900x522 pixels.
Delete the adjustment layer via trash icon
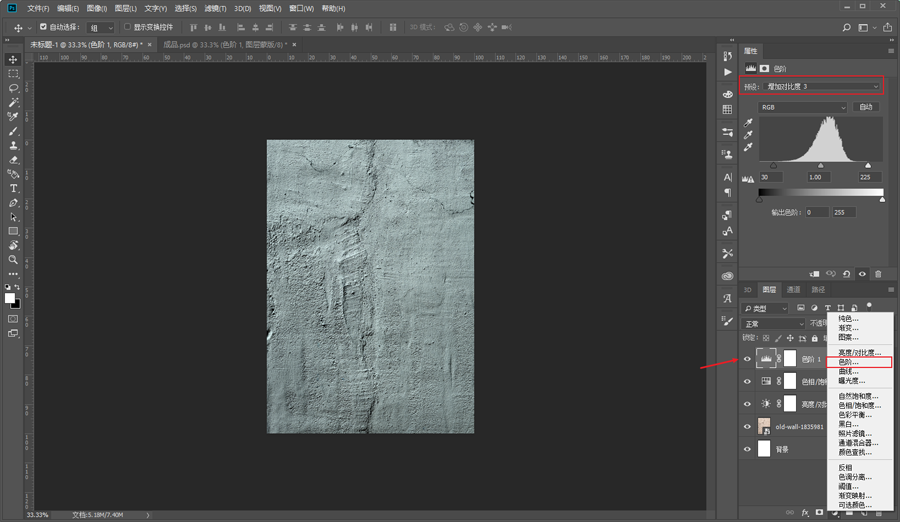[x=879, y=274]
